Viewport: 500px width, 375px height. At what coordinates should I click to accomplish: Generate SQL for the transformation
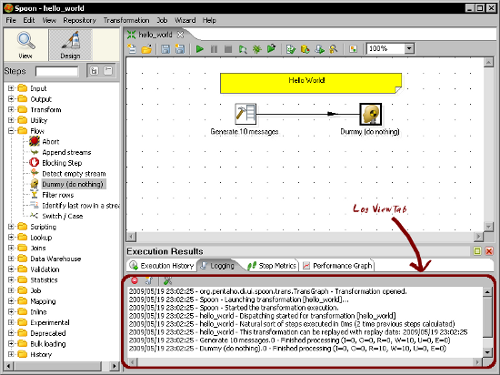[x=320, y=49]
